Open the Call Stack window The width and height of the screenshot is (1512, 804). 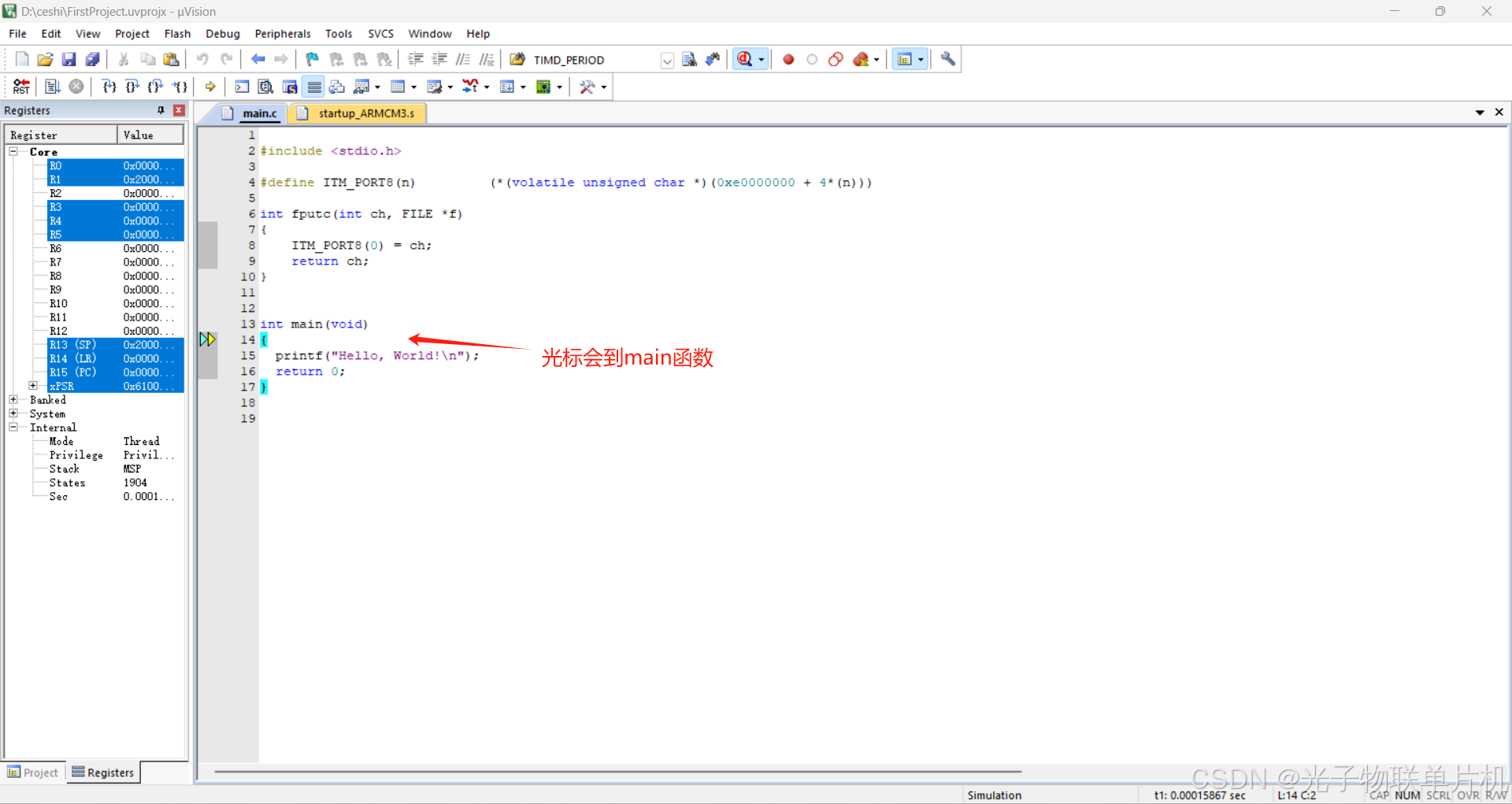[x=337, y=87]
